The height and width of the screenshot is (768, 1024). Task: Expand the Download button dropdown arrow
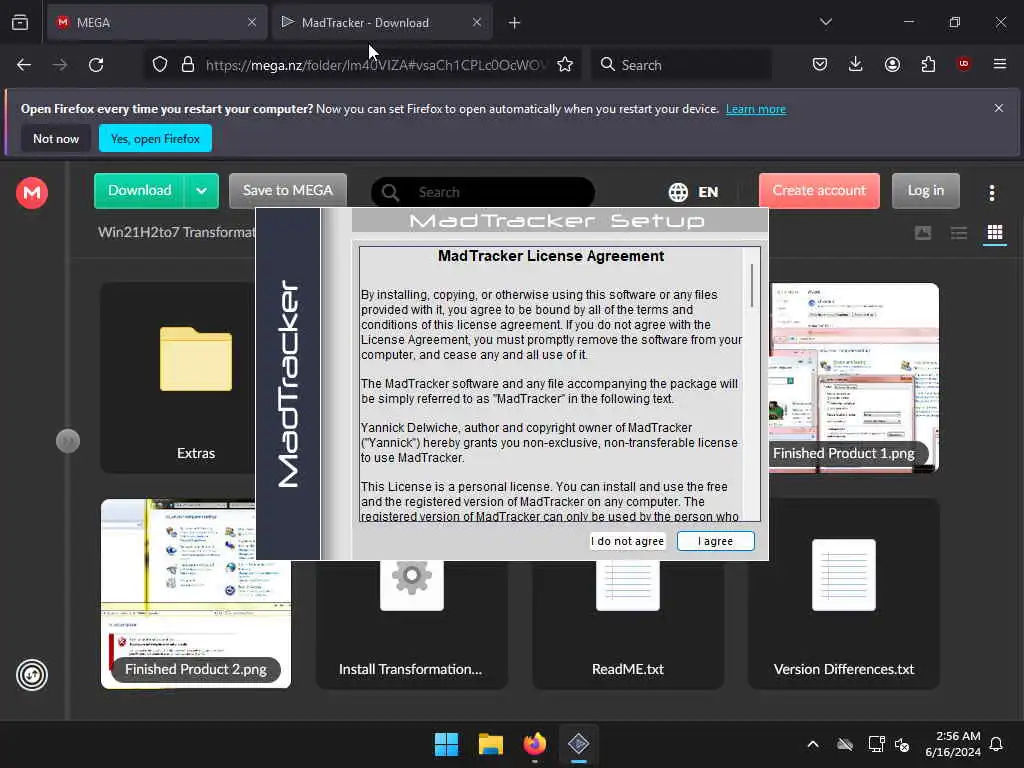coord(201,191)
